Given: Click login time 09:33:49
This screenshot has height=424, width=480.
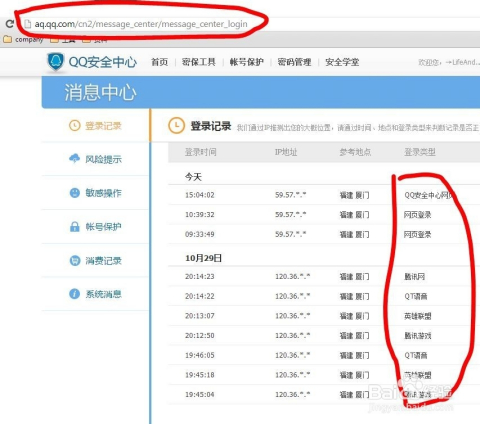Looking at the screenshot, I should tap(200, 234).
